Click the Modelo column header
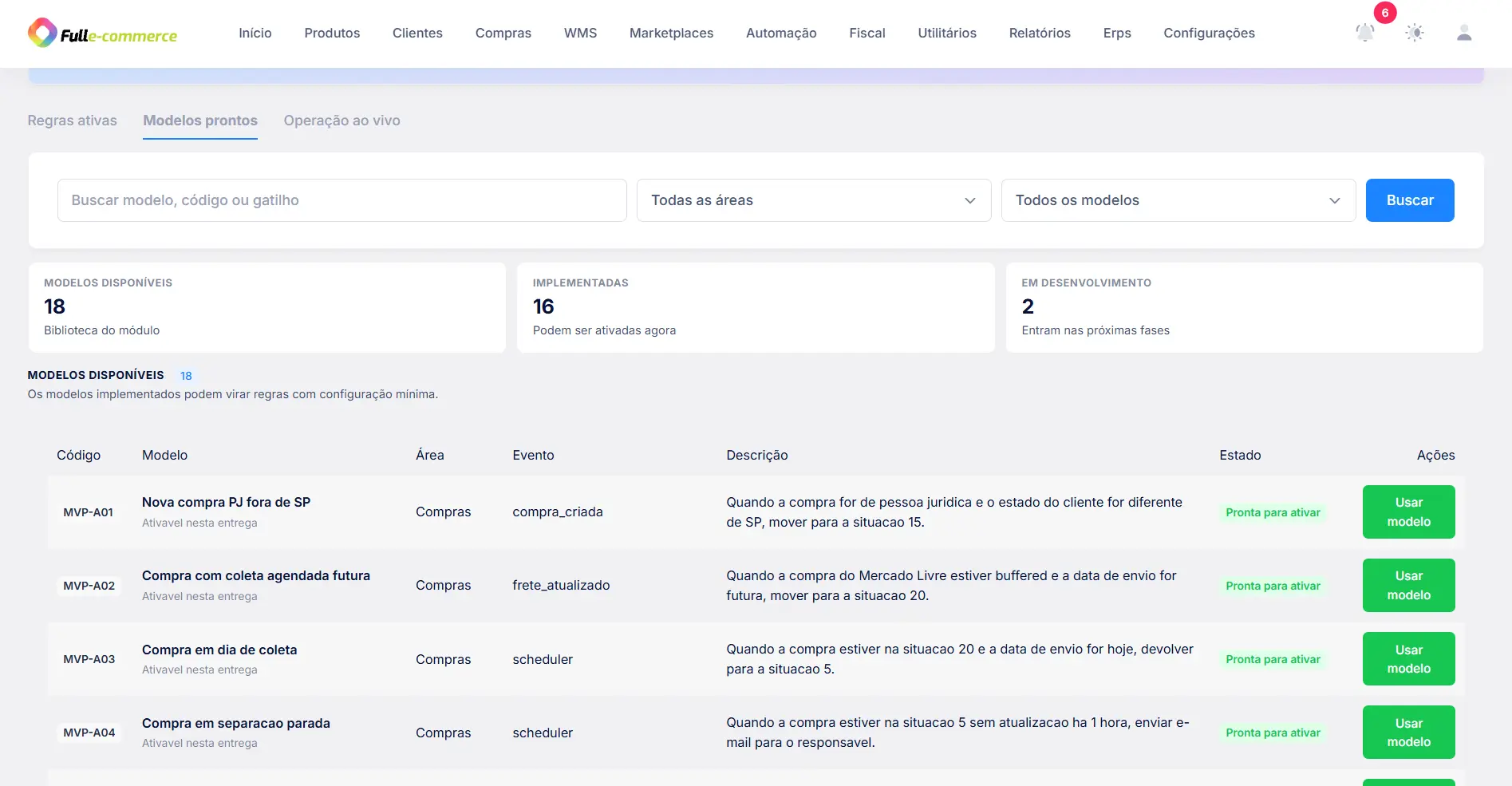 click(164, 455)
